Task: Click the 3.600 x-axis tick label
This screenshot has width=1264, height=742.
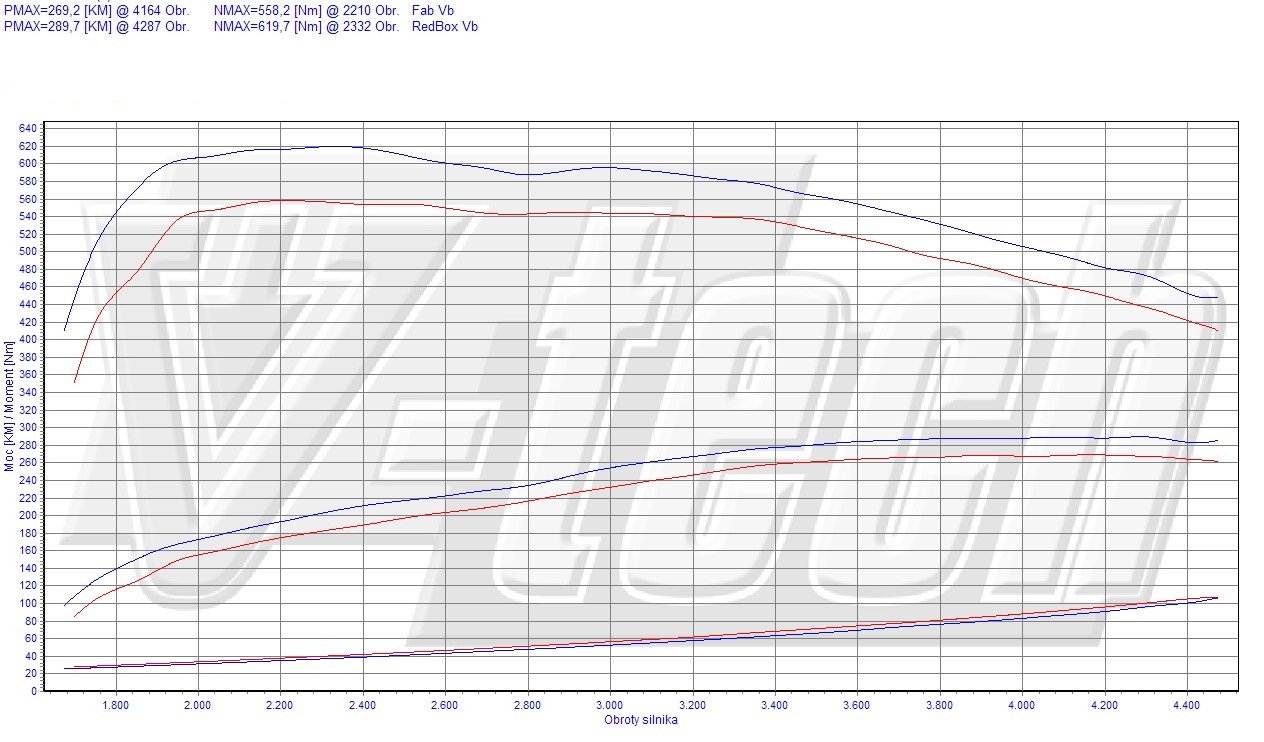Action: tap(858, 706)
